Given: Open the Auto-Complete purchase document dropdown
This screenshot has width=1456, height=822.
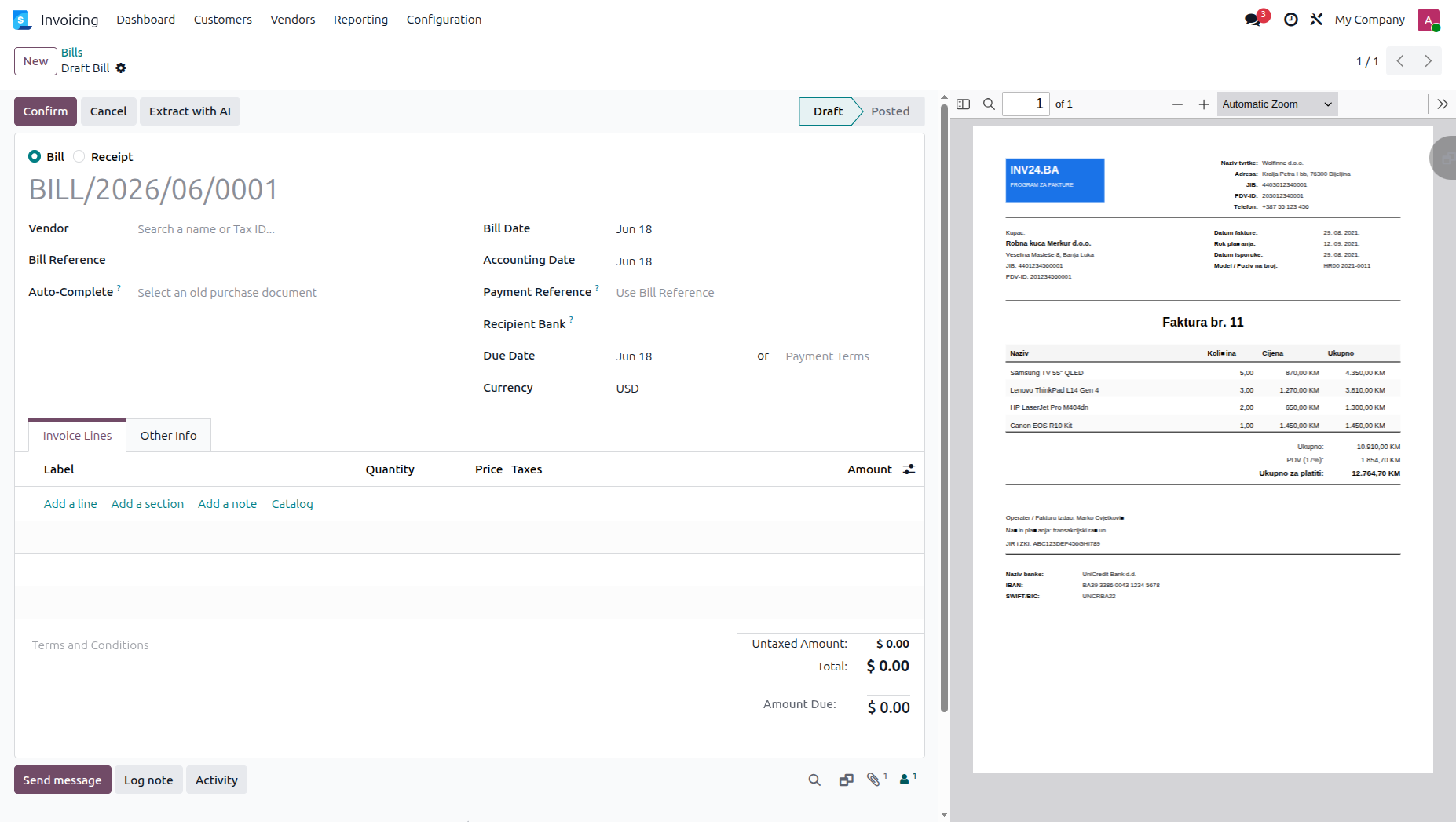Looking at the screenshot, I should click(x=296, y=293).
